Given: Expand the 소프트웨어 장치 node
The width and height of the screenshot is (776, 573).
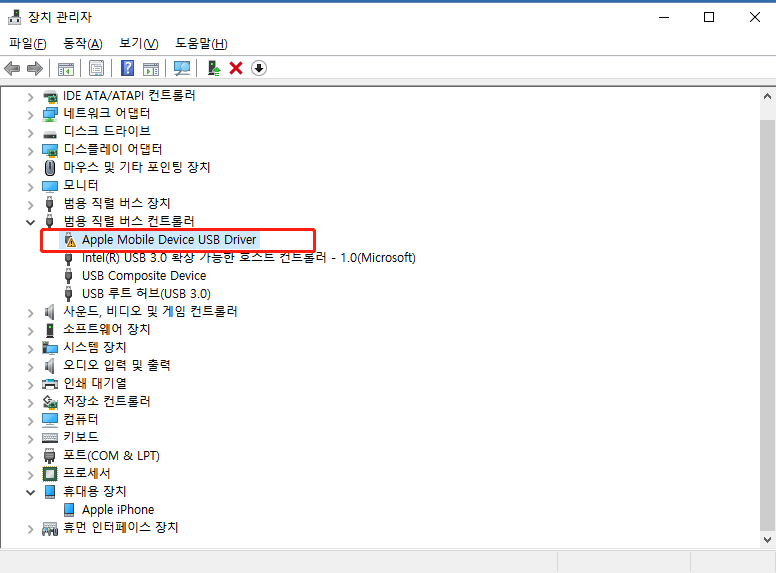Looking at the screenshot, I should click(x=31, y=331).
